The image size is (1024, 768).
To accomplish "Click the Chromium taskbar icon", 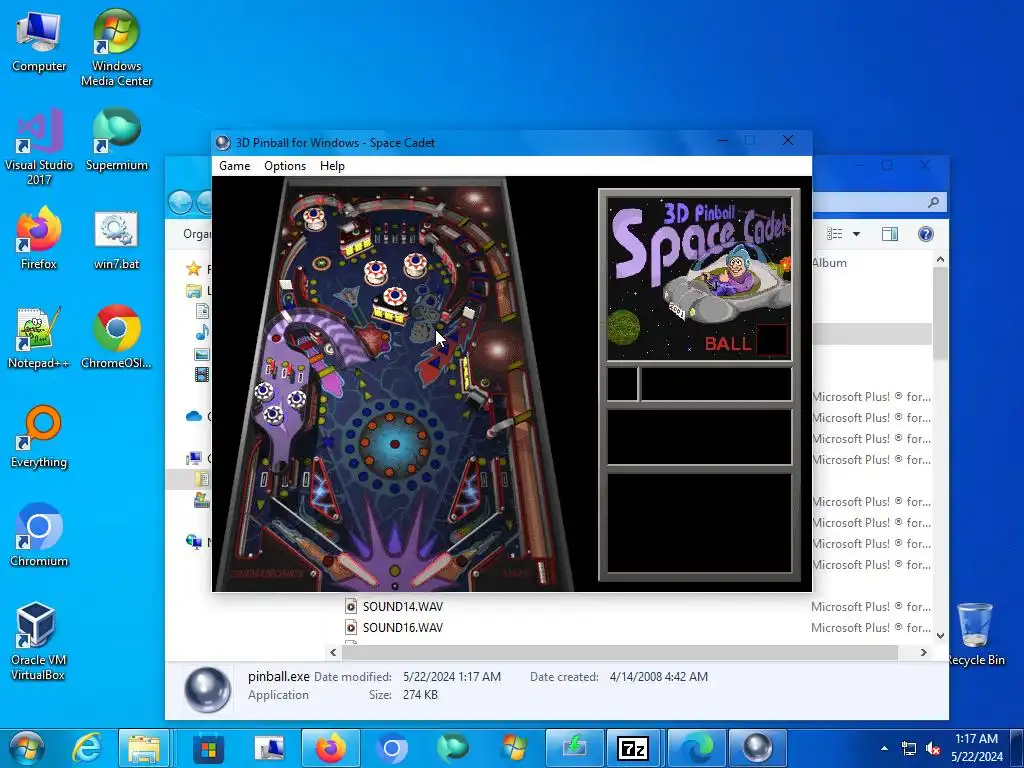I will tap(392, 748).
